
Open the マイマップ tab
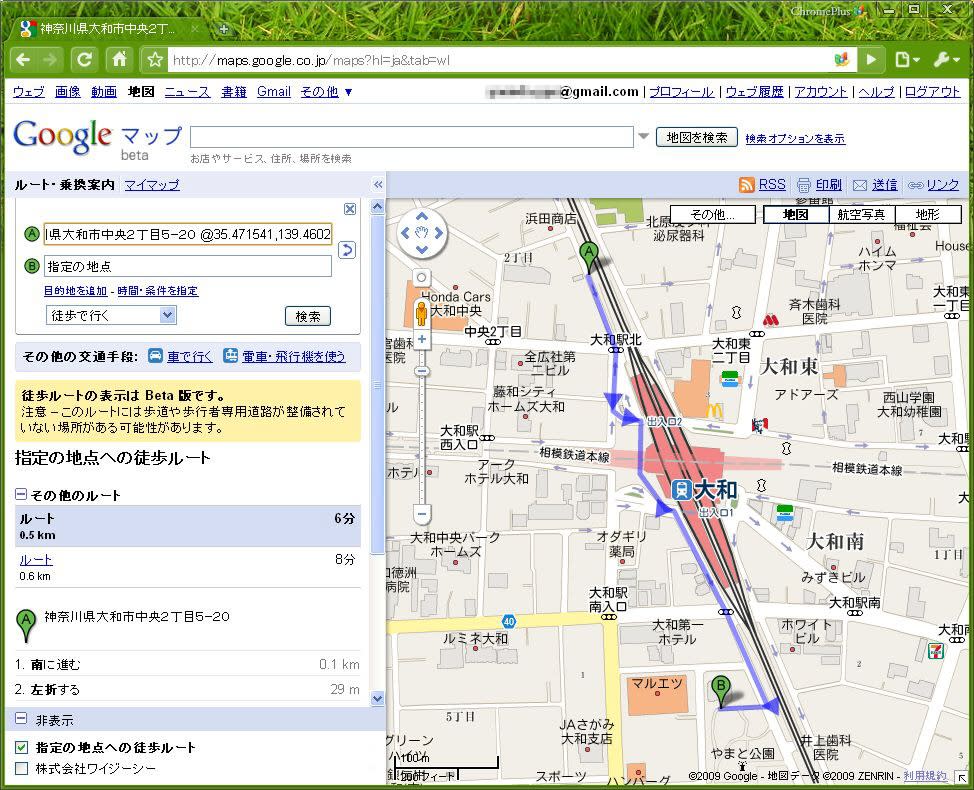tap(152, 185)
